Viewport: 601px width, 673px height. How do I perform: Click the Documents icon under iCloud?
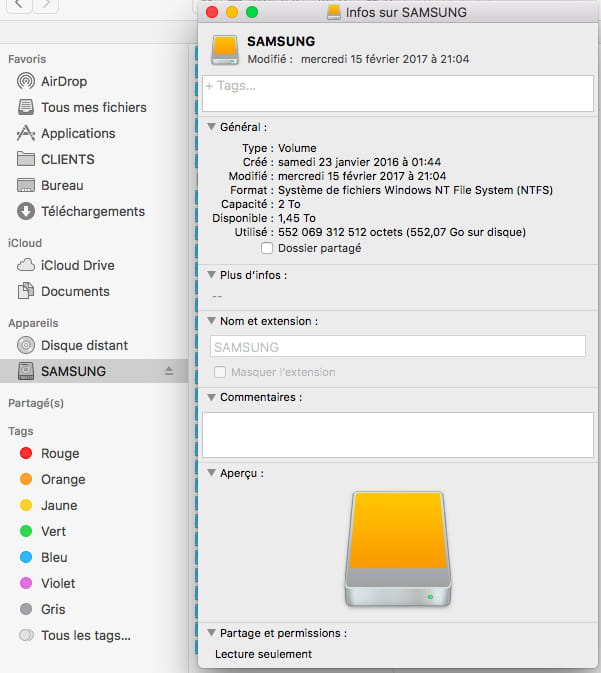click(26, 291)
